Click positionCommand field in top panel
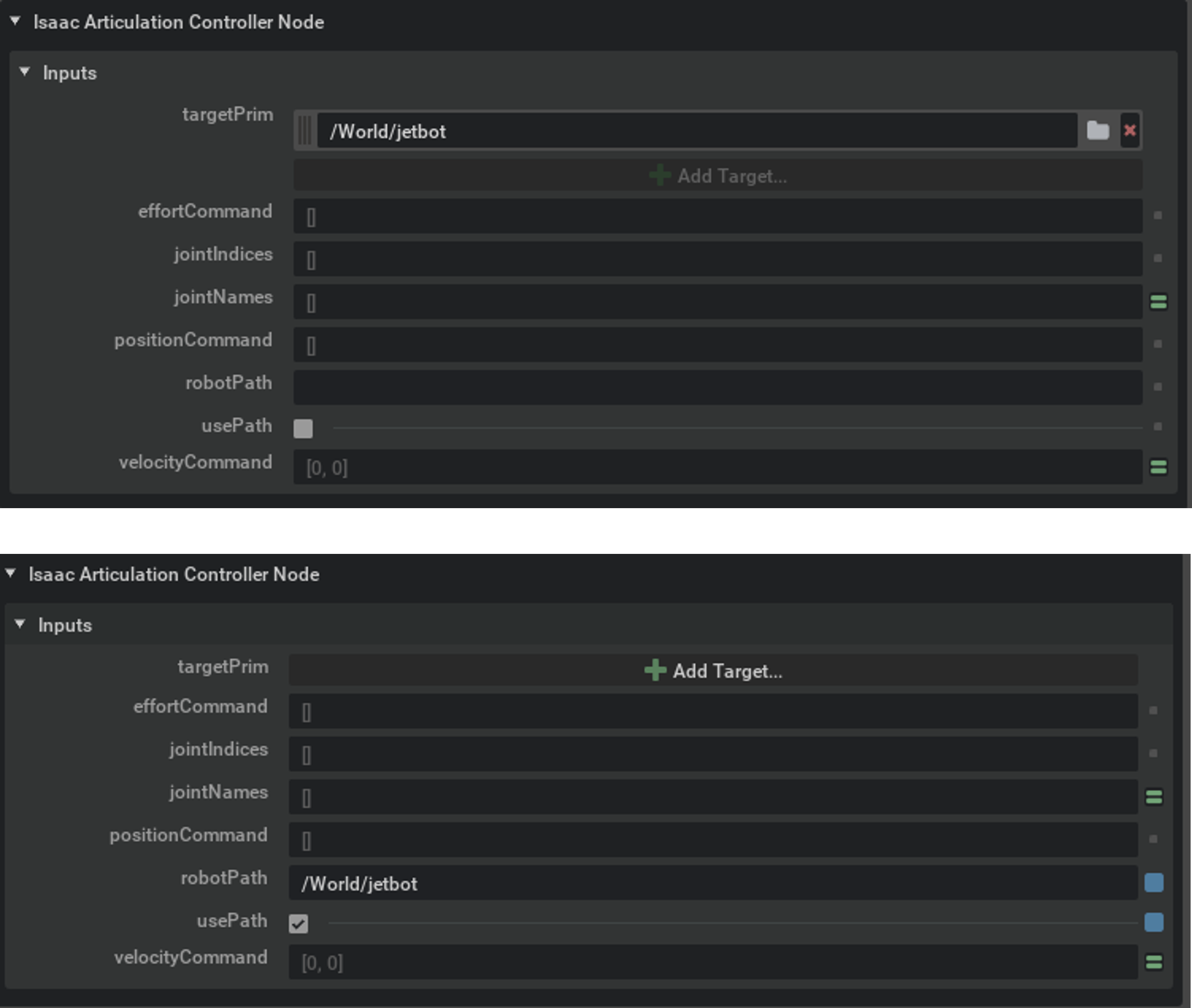Viewport: 1192px width, 1008px height. tap(717, 345)
